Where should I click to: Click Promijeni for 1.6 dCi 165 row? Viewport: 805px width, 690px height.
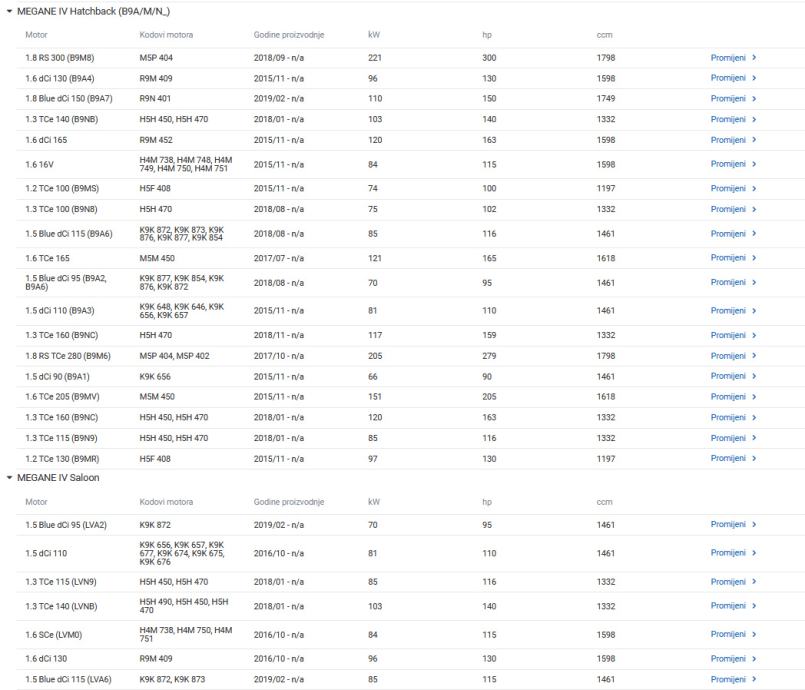click(x=728, y=140)
